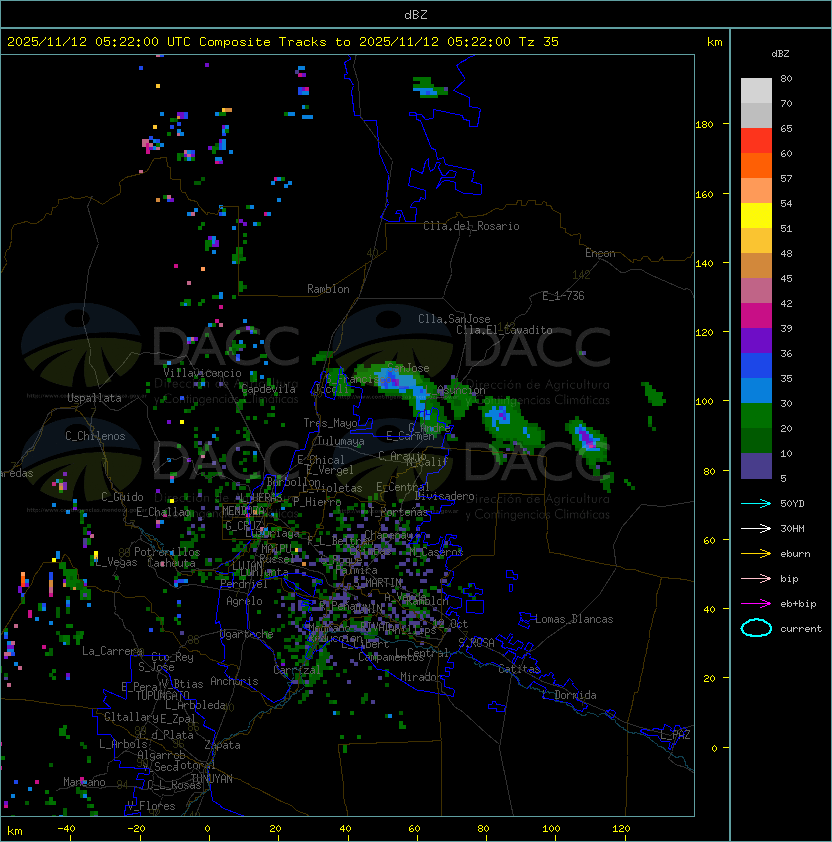The height and width of the screenshot is (842, 832).
Task: Click the 'dBZ' title at the top
Action: pos(416,14)
